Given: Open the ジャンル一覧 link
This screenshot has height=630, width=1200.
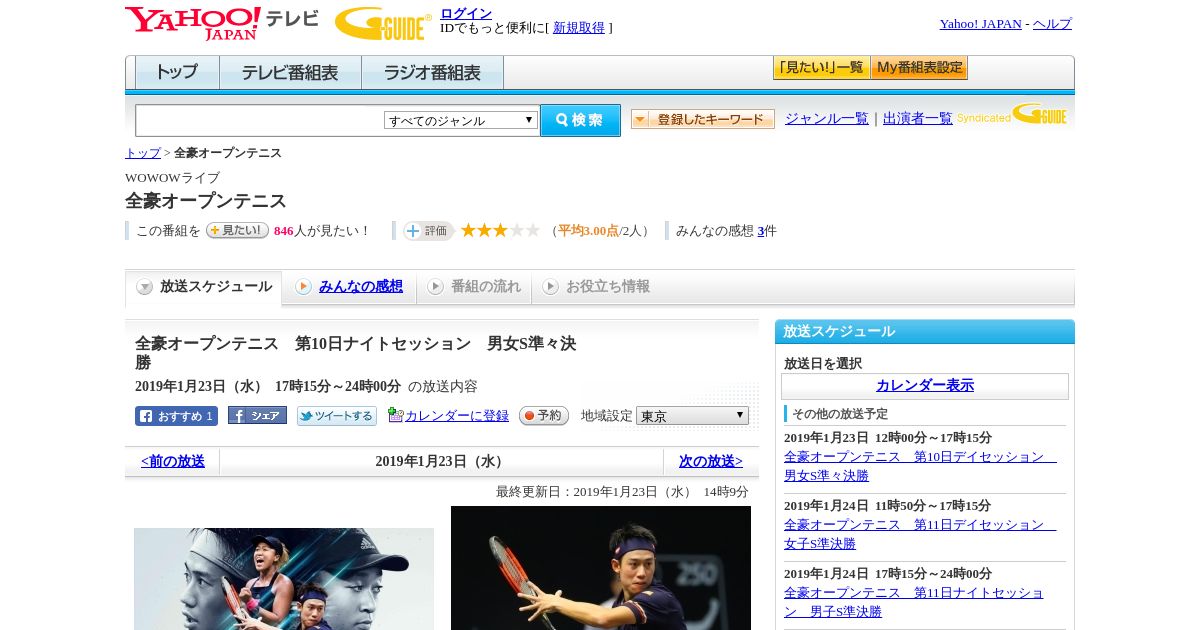Looking at the screenshot, I should coord(827,119).
